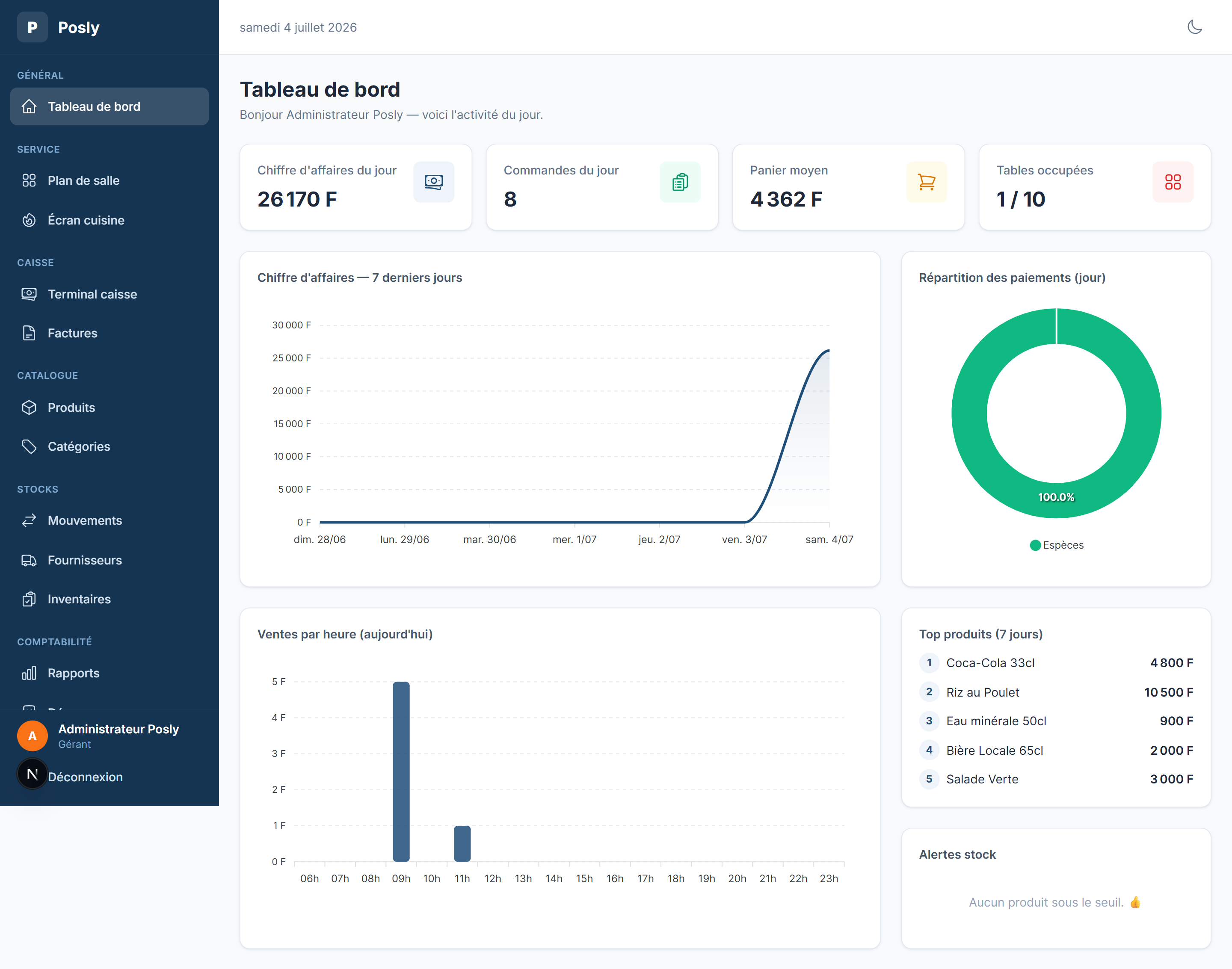
Task: Click the orange "A" avatar of Administrateur Posly
Action: [33, 736]
